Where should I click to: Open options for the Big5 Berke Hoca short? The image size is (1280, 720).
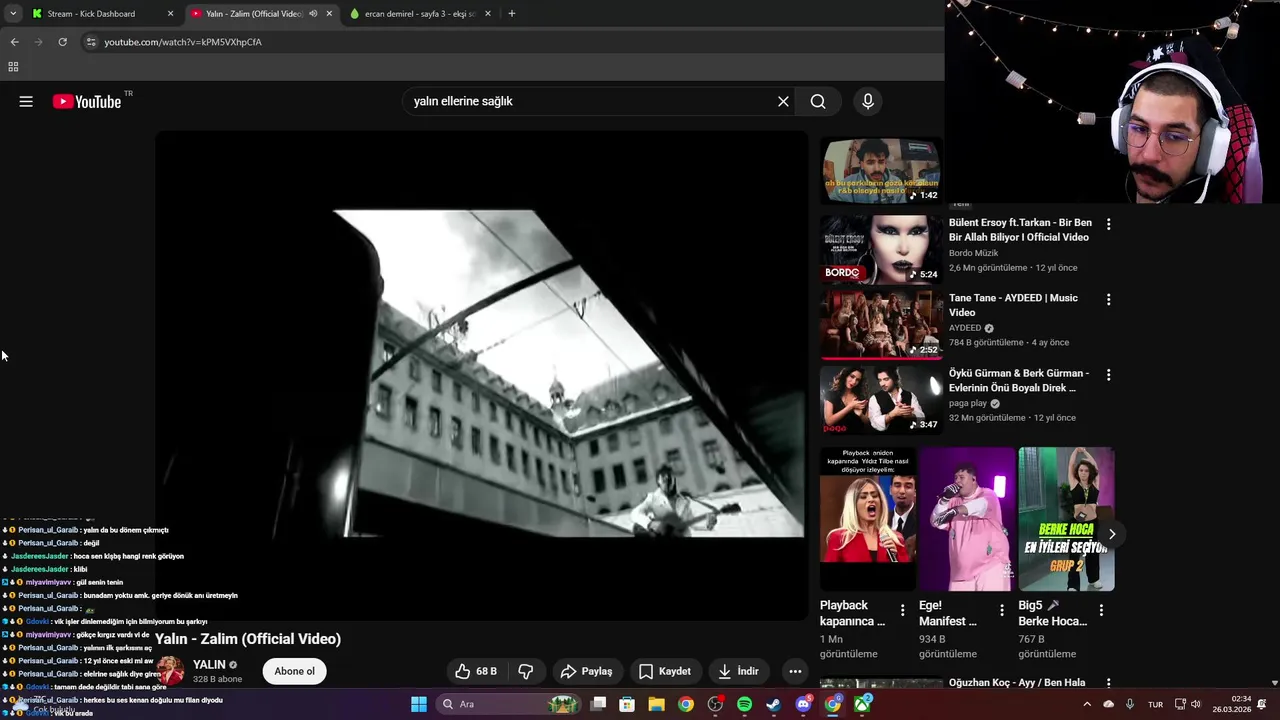pos(1101,610)
